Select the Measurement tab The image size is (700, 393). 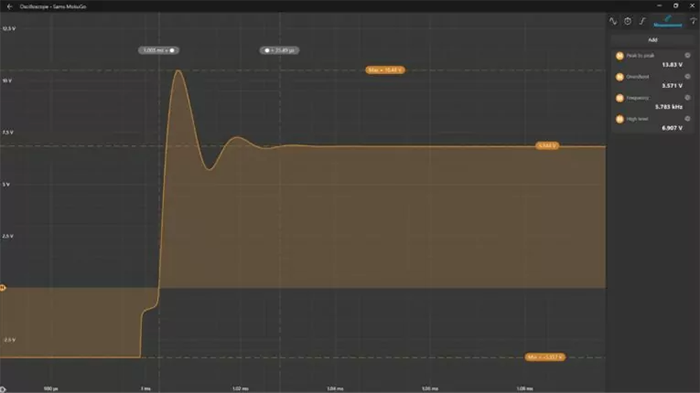tap(667, 21)
